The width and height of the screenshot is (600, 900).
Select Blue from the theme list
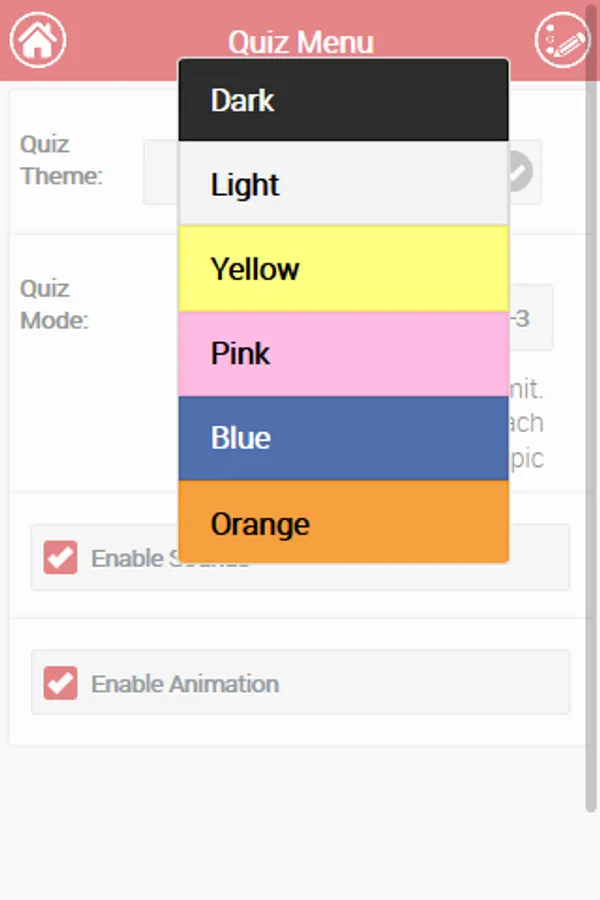point(343,438)
